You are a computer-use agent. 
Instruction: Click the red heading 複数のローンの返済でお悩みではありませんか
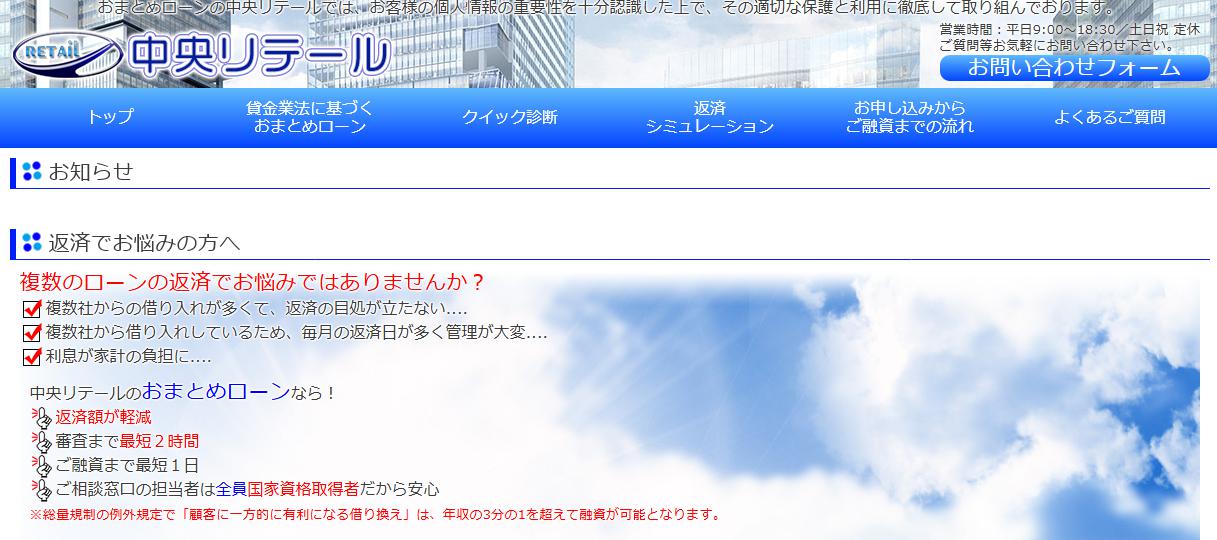(x=252, y=282)
